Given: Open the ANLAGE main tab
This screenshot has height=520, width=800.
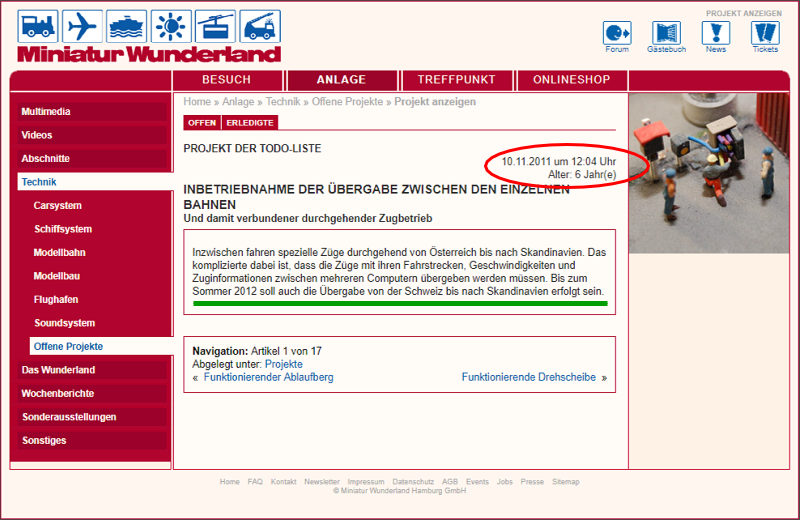Looking at the screenshot, I should [341, 80].
